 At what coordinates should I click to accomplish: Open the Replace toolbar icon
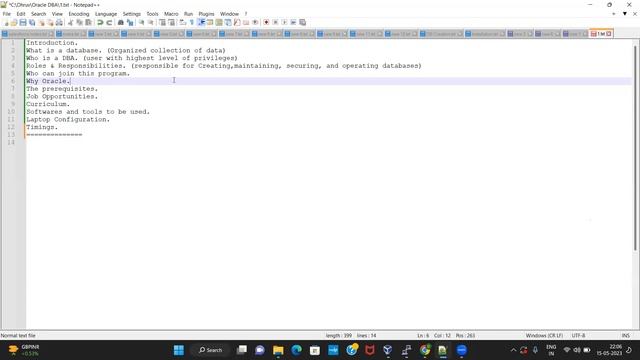[130, 22]
